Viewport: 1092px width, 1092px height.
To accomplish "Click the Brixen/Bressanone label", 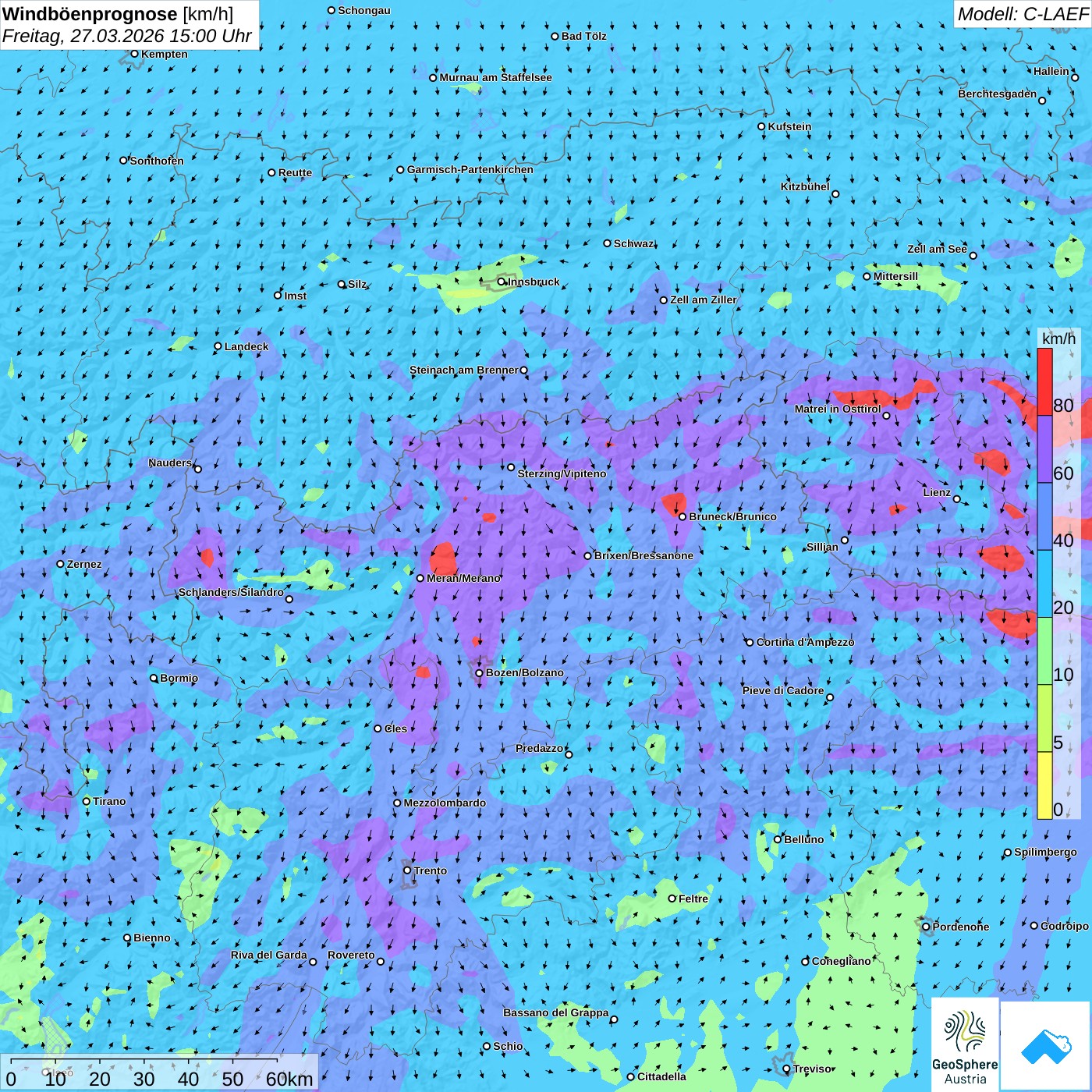I will (x=643, y=555).
